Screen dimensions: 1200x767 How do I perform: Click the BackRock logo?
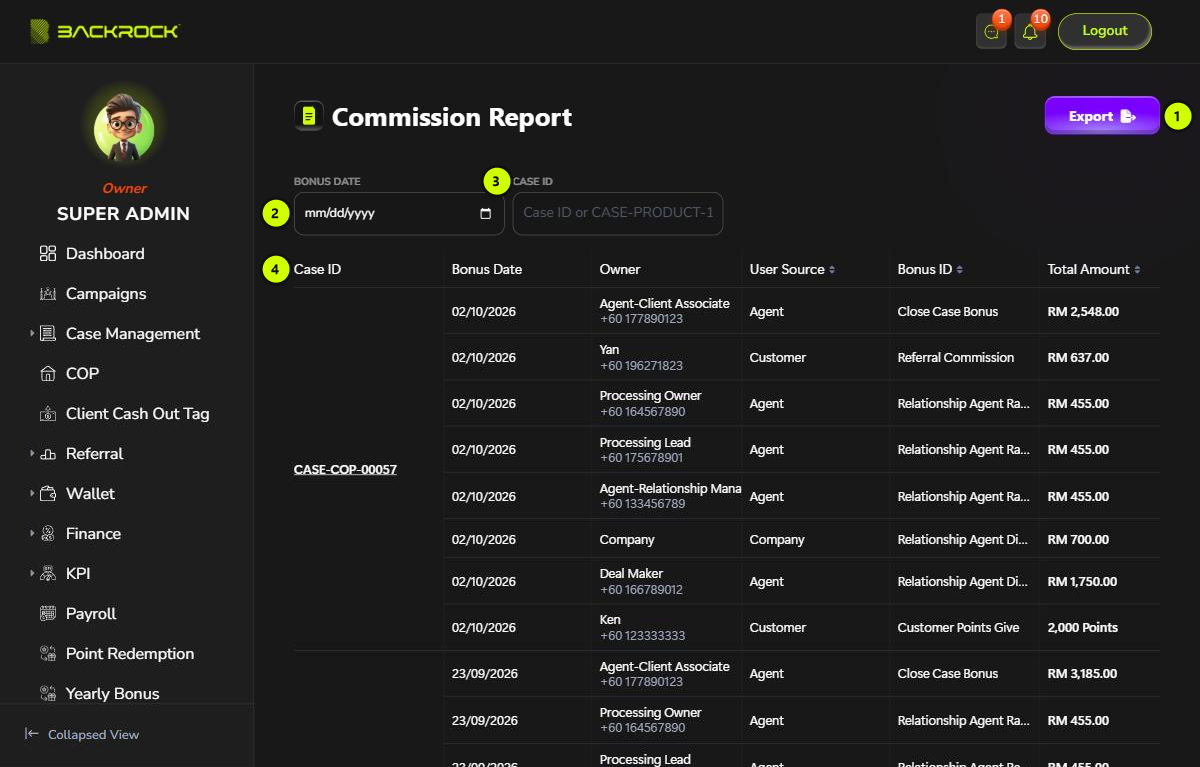(104, 31)
